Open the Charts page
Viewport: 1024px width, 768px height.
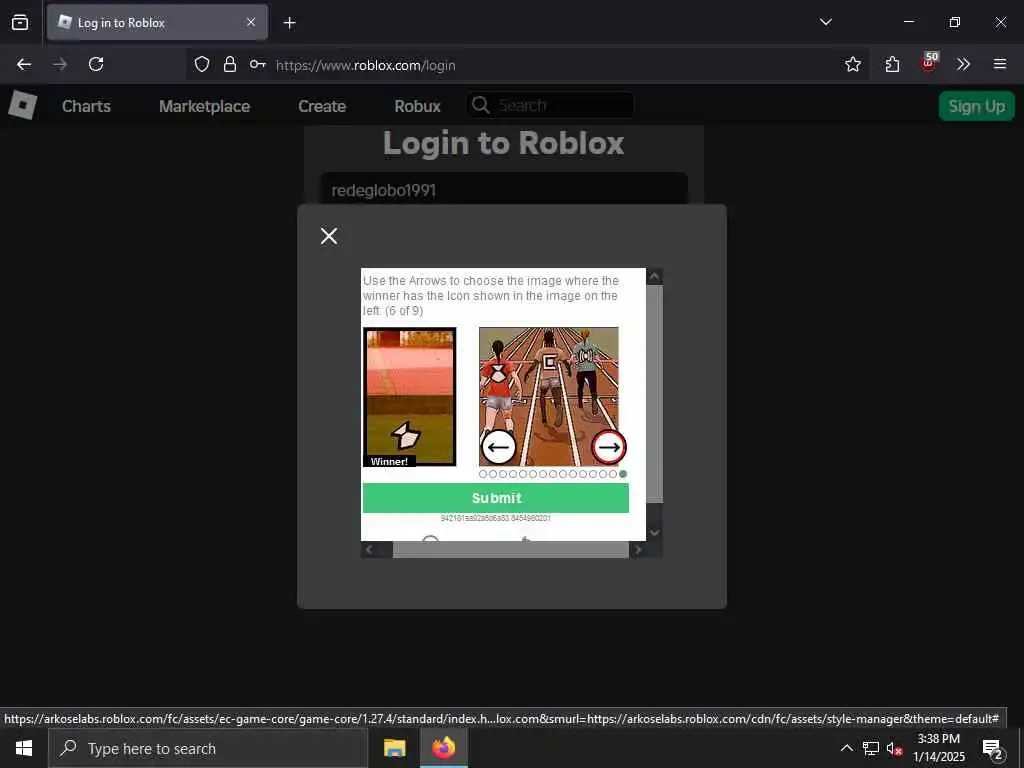pyautogui.click(x=86, y=106)
